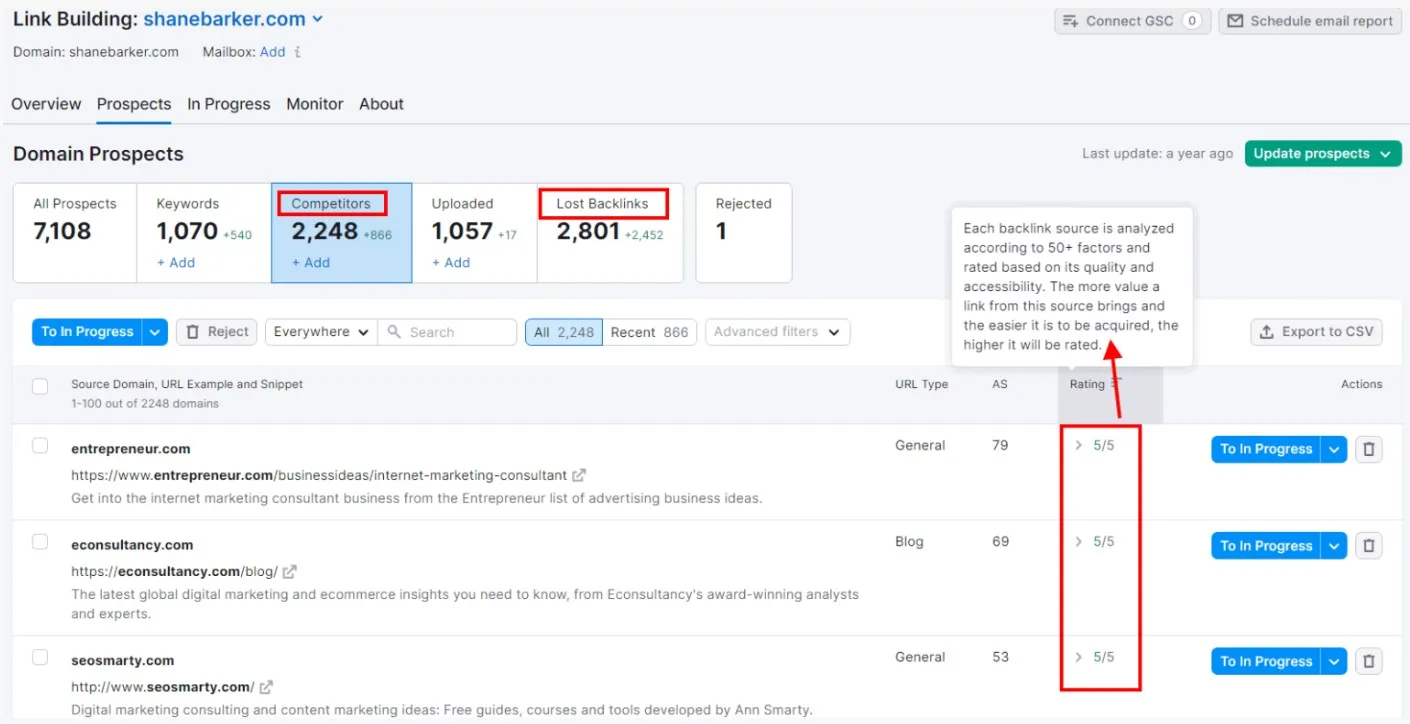Click the Mailbox info icon
Screen dimensions: 1410x724
[x=297, y=52]
